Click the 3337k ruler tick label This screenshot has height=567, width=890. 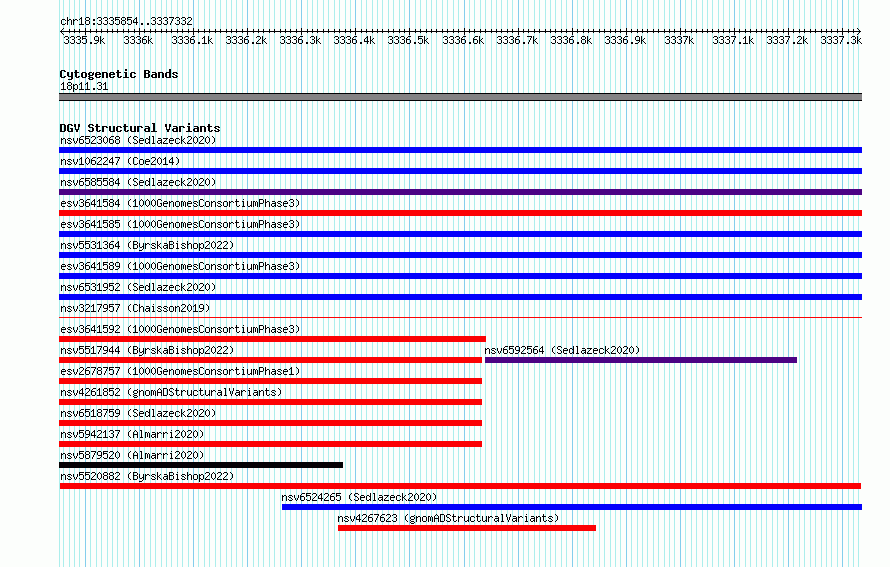[679, 40]
